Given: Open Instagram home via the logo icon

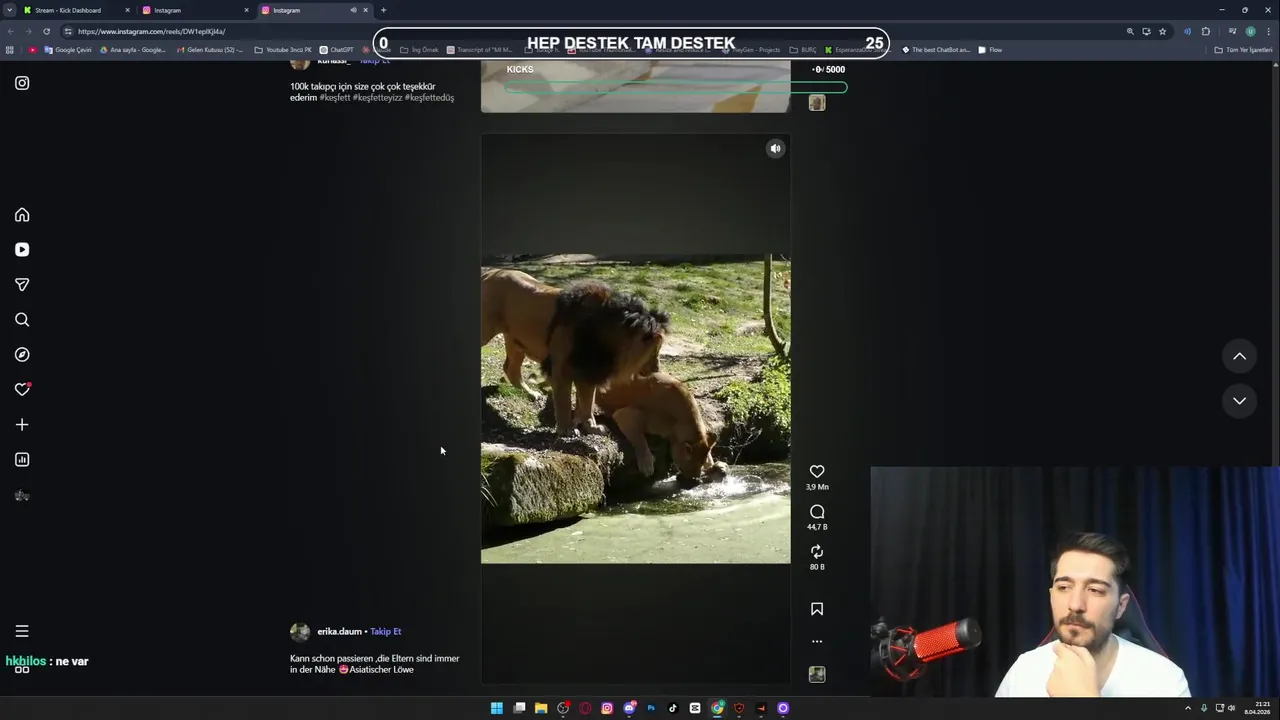Looking at the screenshot, I should tap(22, 83).
